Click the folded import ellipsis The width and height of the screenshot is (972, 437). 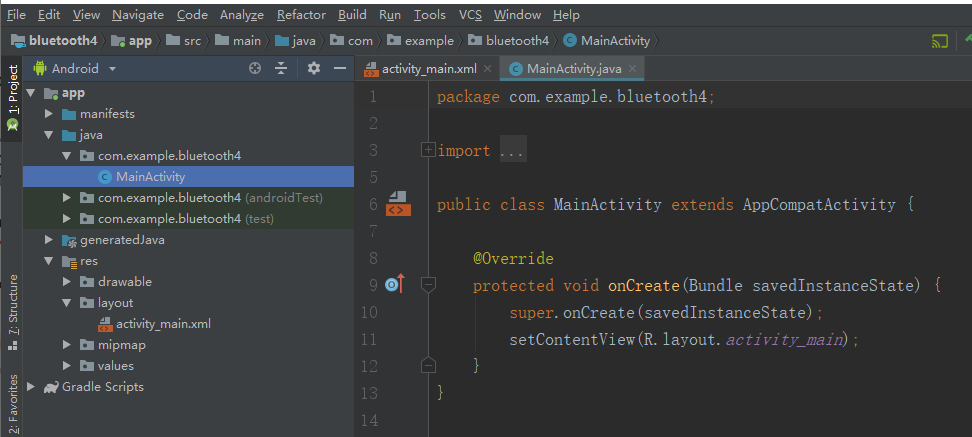click(513, 150)
